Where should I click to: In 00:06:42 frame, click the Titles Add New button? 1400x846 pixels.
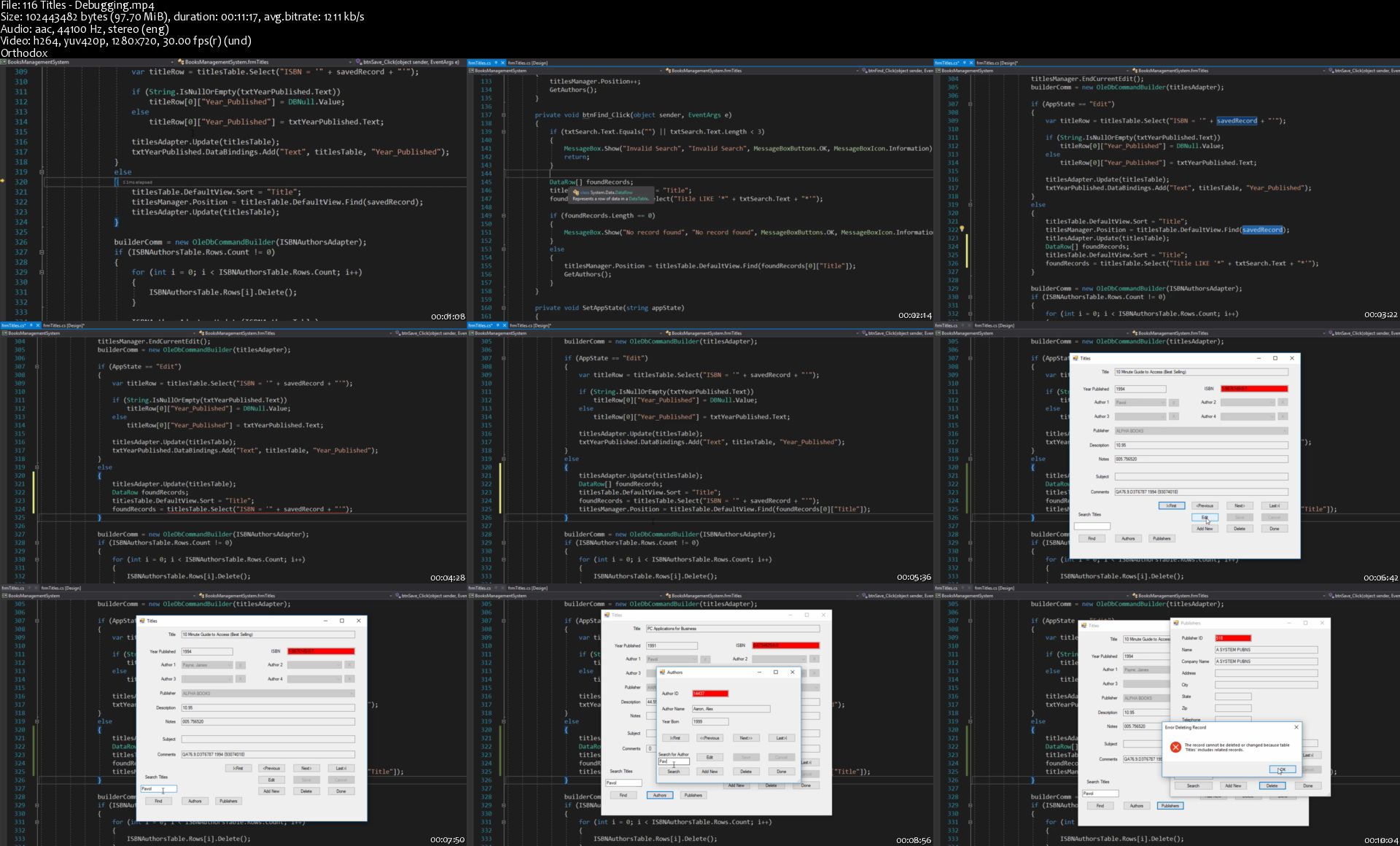1205,529
